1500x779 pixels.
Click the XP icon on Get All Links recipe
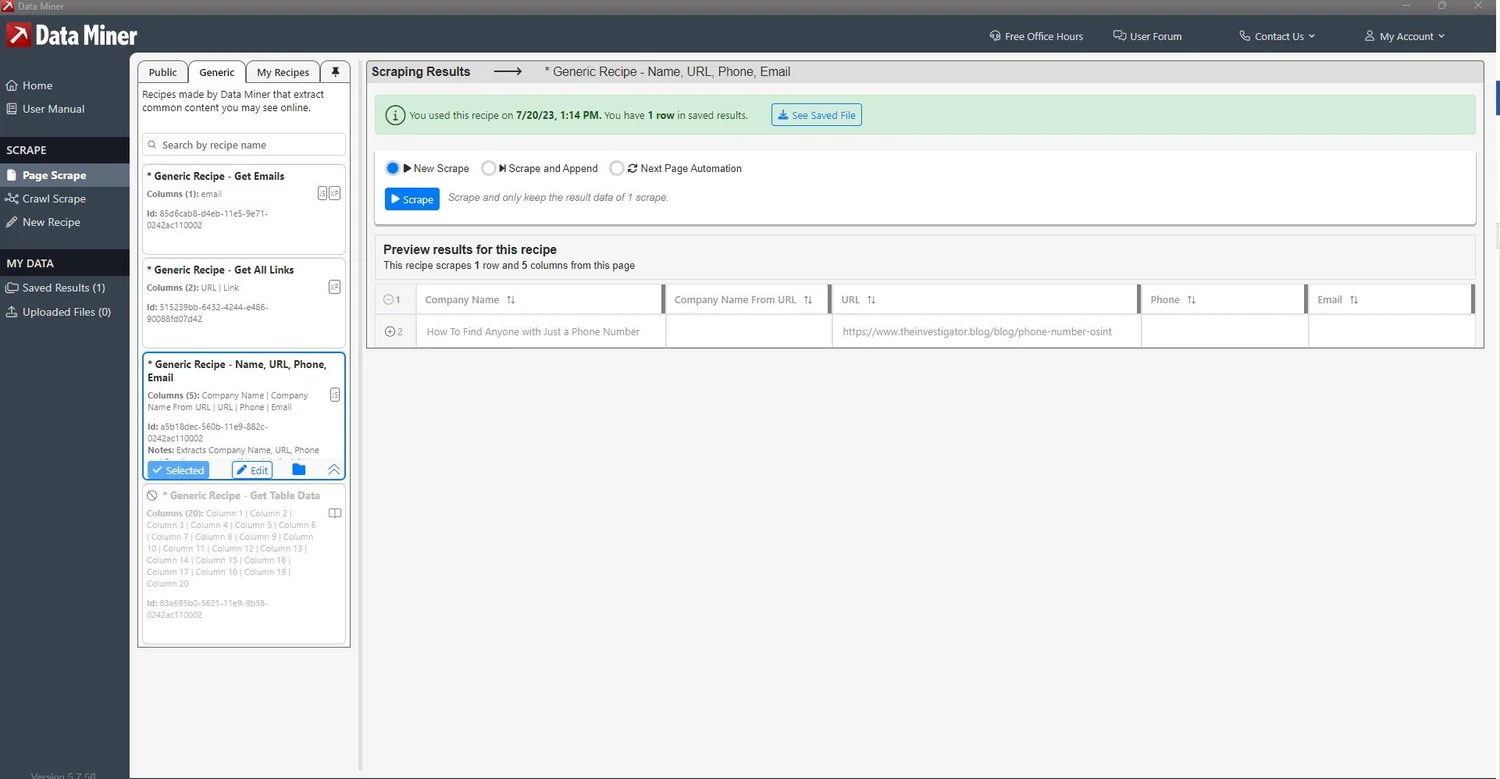click(x=335, y=287)
